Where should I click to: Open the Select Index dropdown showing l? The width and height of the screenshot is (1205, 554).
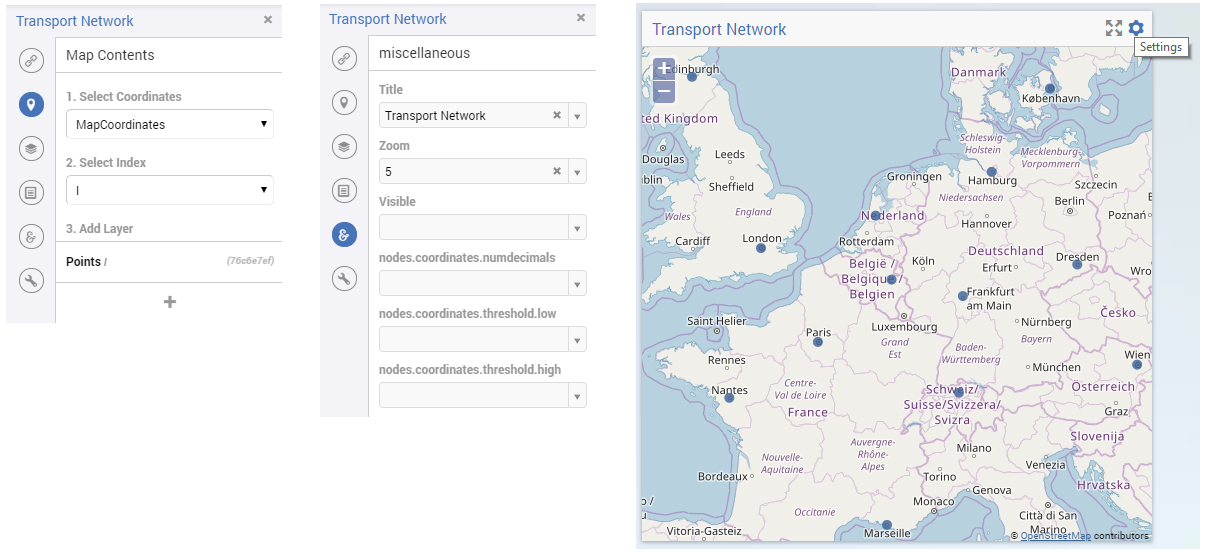point(169,189)
